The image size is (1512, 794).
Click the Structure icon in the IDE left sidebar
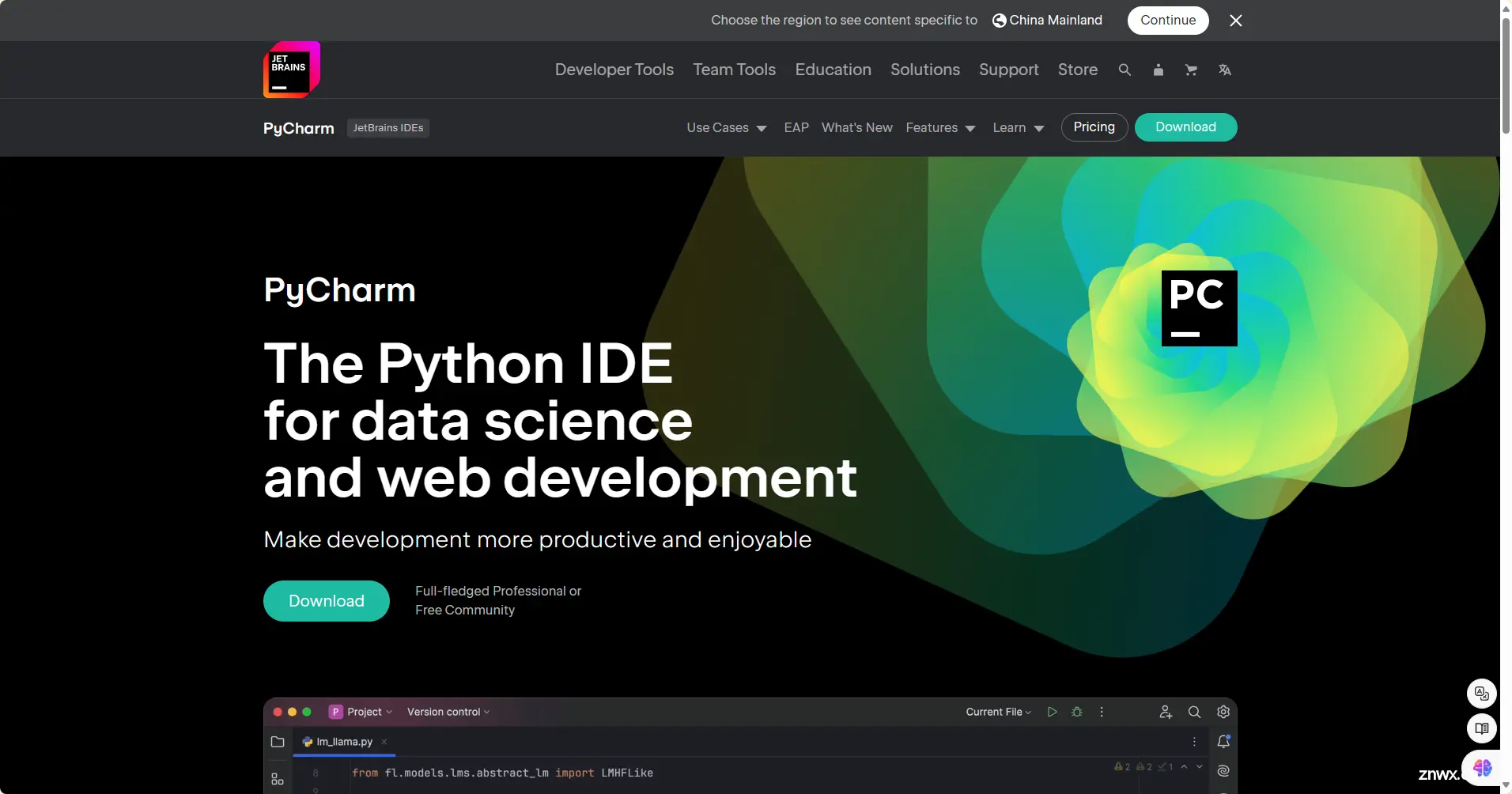pyautogui.click(x=278, y=779)
